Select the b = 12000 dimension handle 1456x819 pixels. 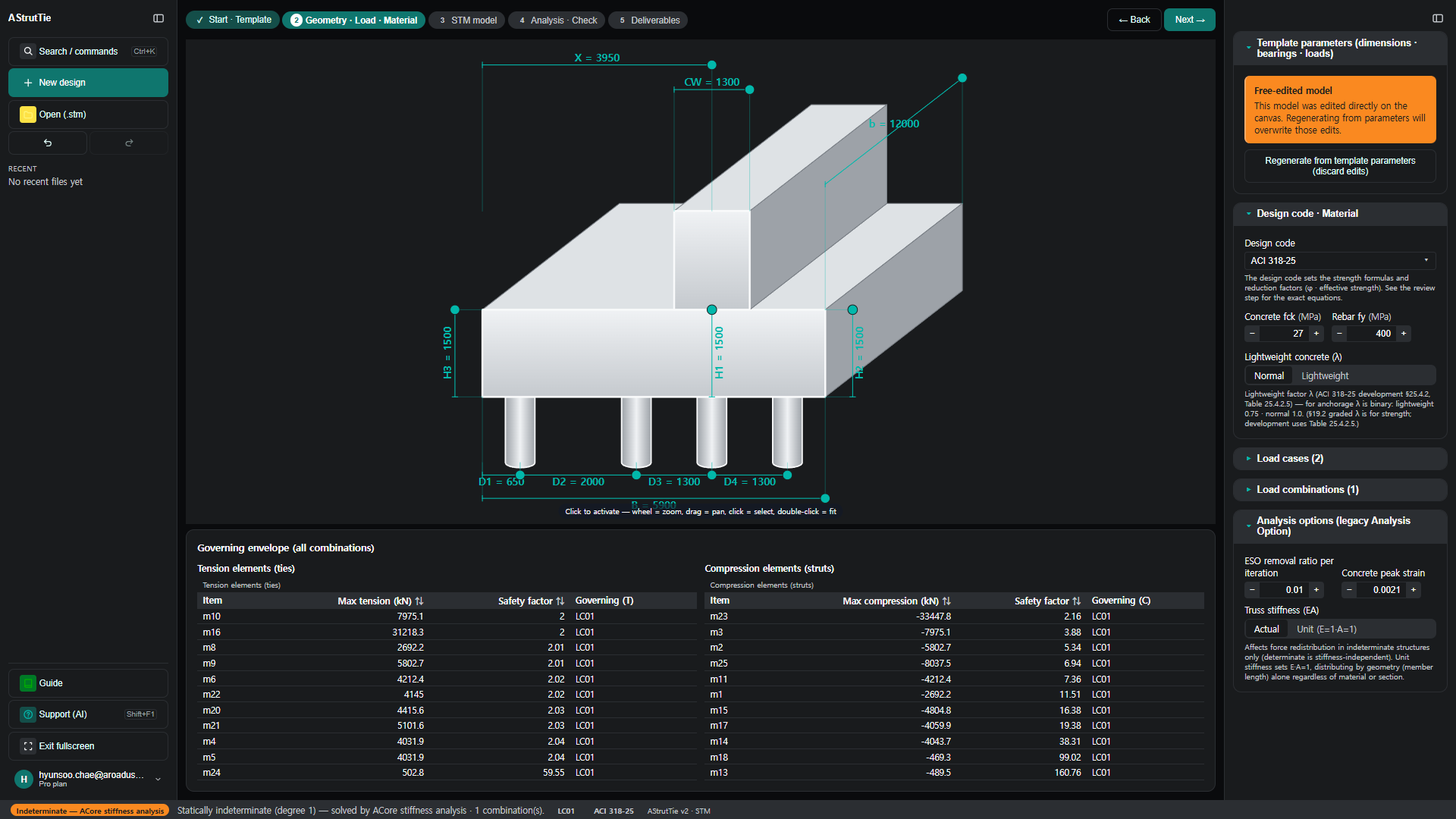(x=962, y=78)
